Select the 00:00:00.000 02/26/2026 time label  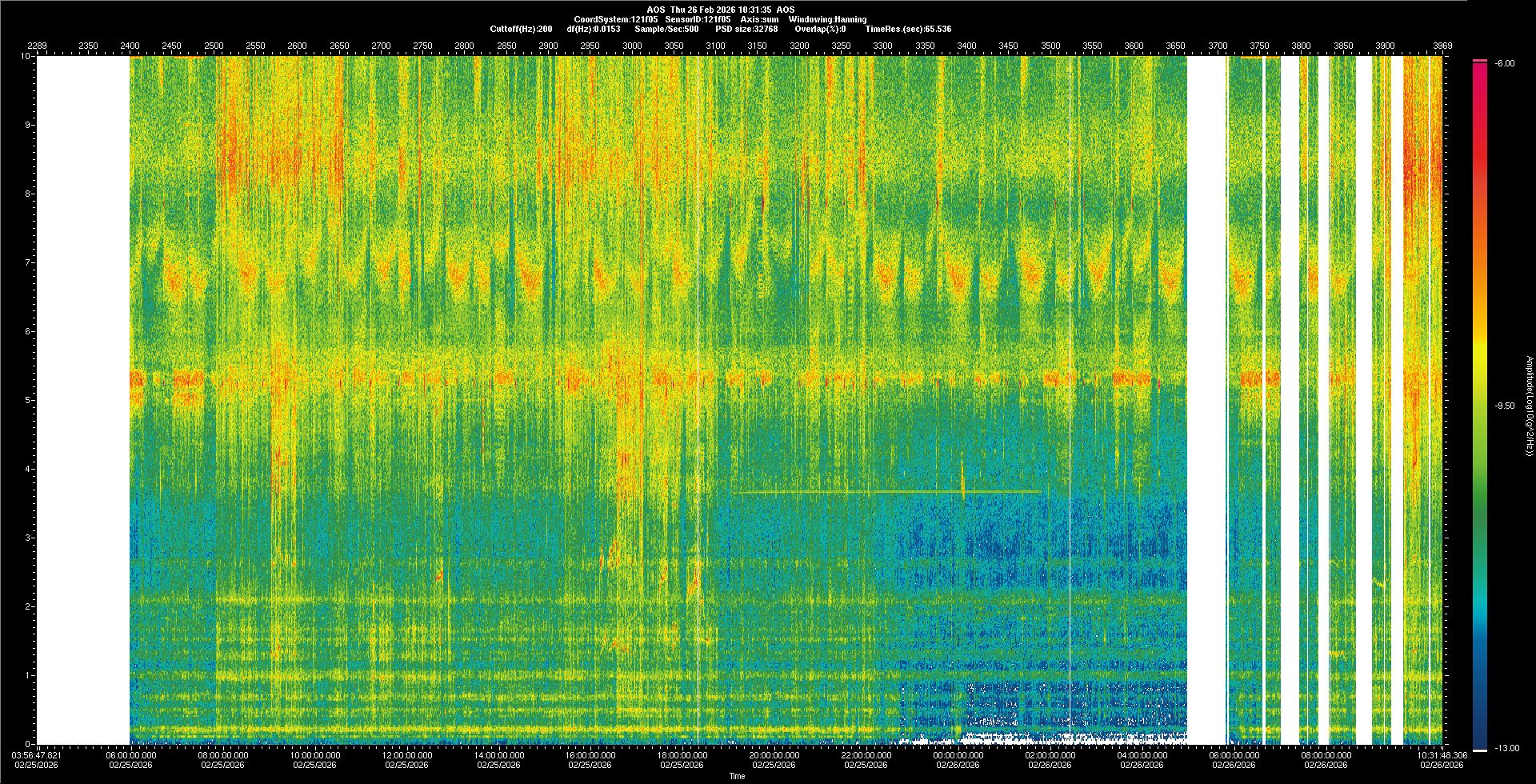pos(958,759)
